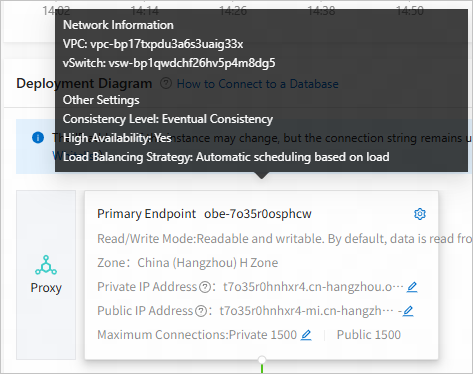Click Load Balancing Strategy line in tooltip
This screenshot has width=473, height=374.
pos(226,157)
